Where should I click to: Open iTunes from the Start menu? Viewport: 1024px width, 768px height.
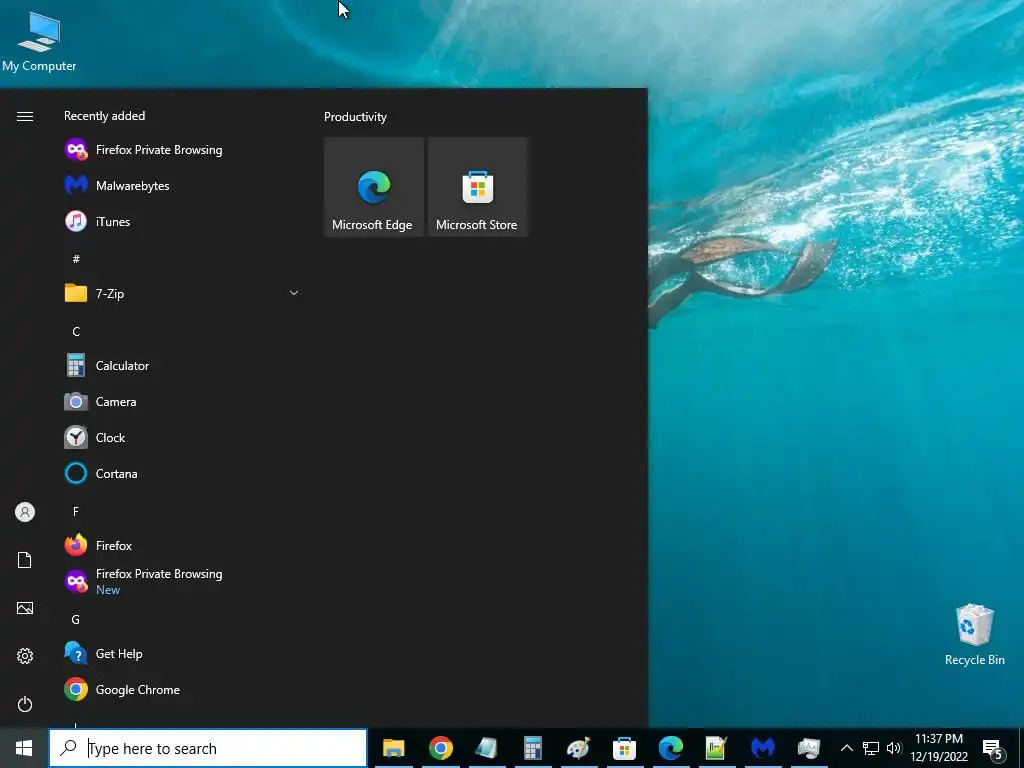tap(183, 221)
